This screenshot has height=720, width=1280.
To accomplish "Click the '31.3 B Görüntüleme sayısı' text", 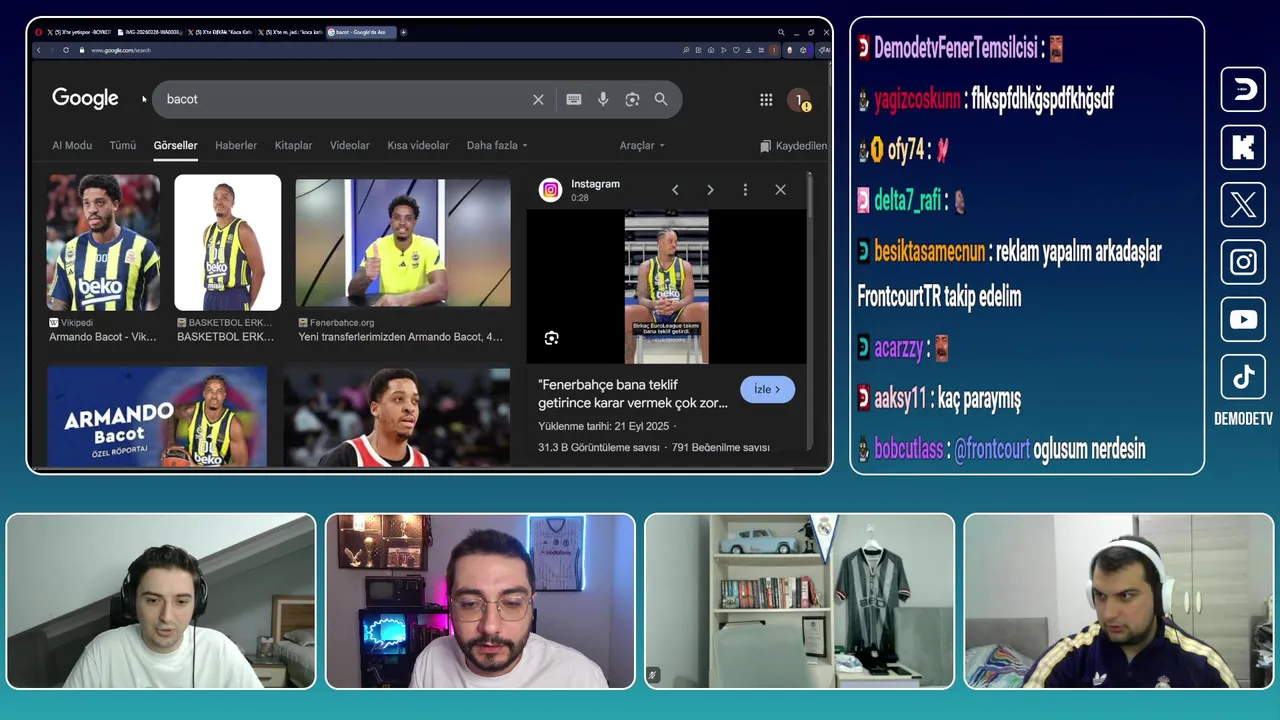I will coord(599,448).
